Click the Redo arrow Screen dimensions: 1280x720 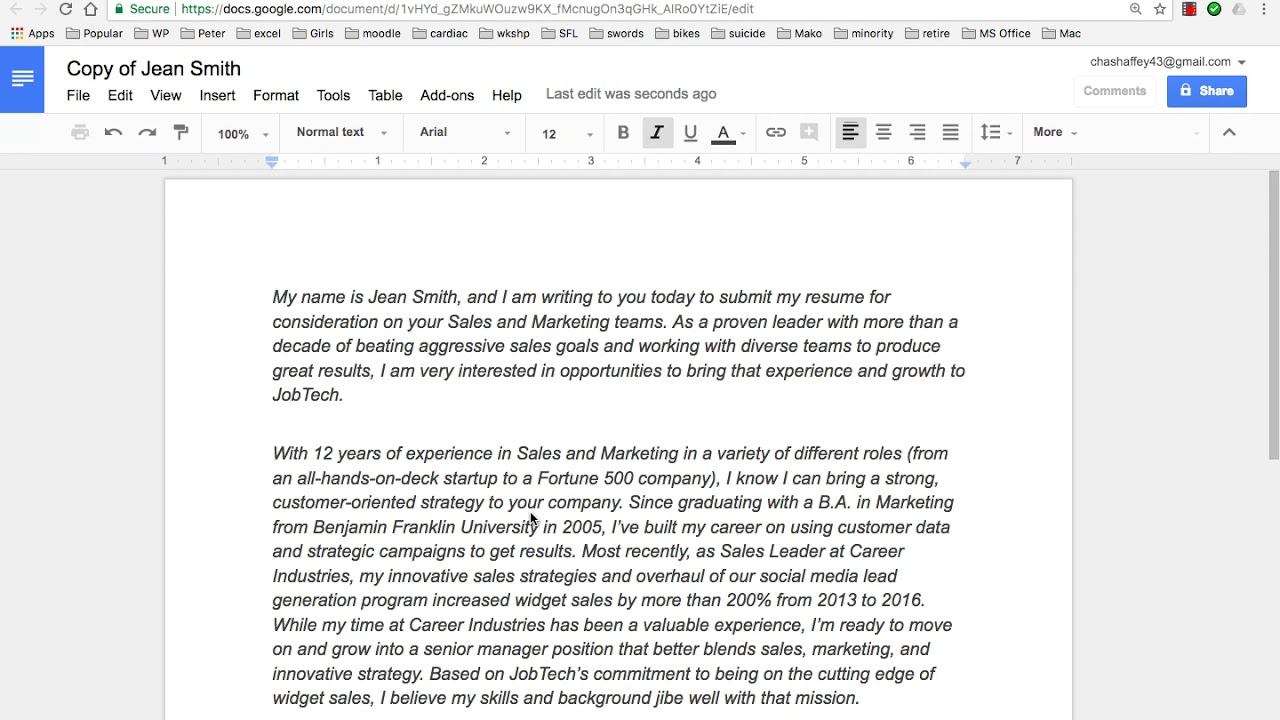pos(147,132)
